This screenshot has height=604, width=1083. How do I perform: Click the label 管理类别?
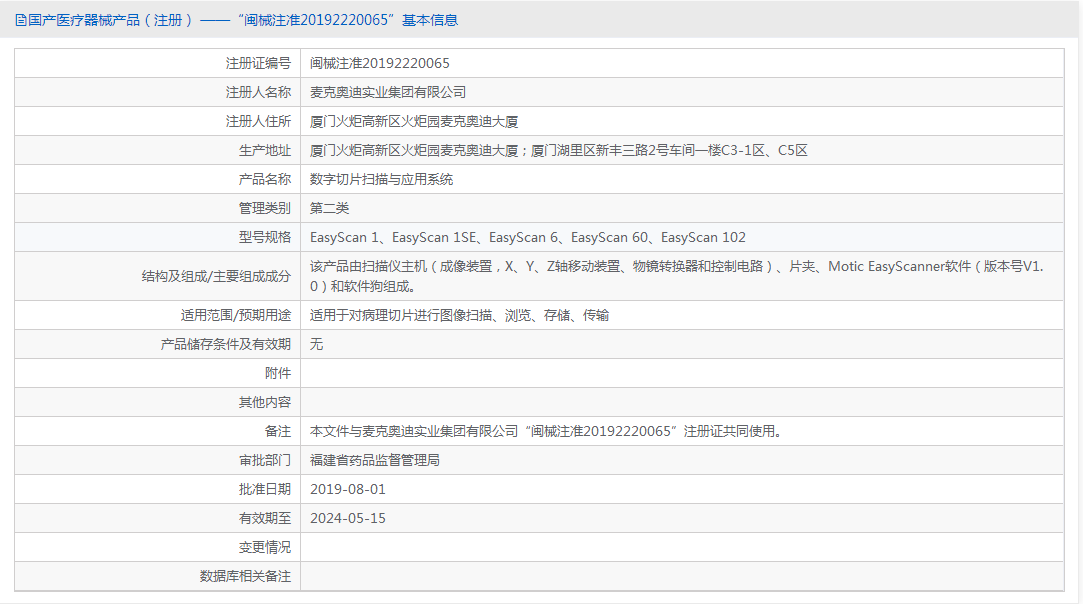[265, 209]
